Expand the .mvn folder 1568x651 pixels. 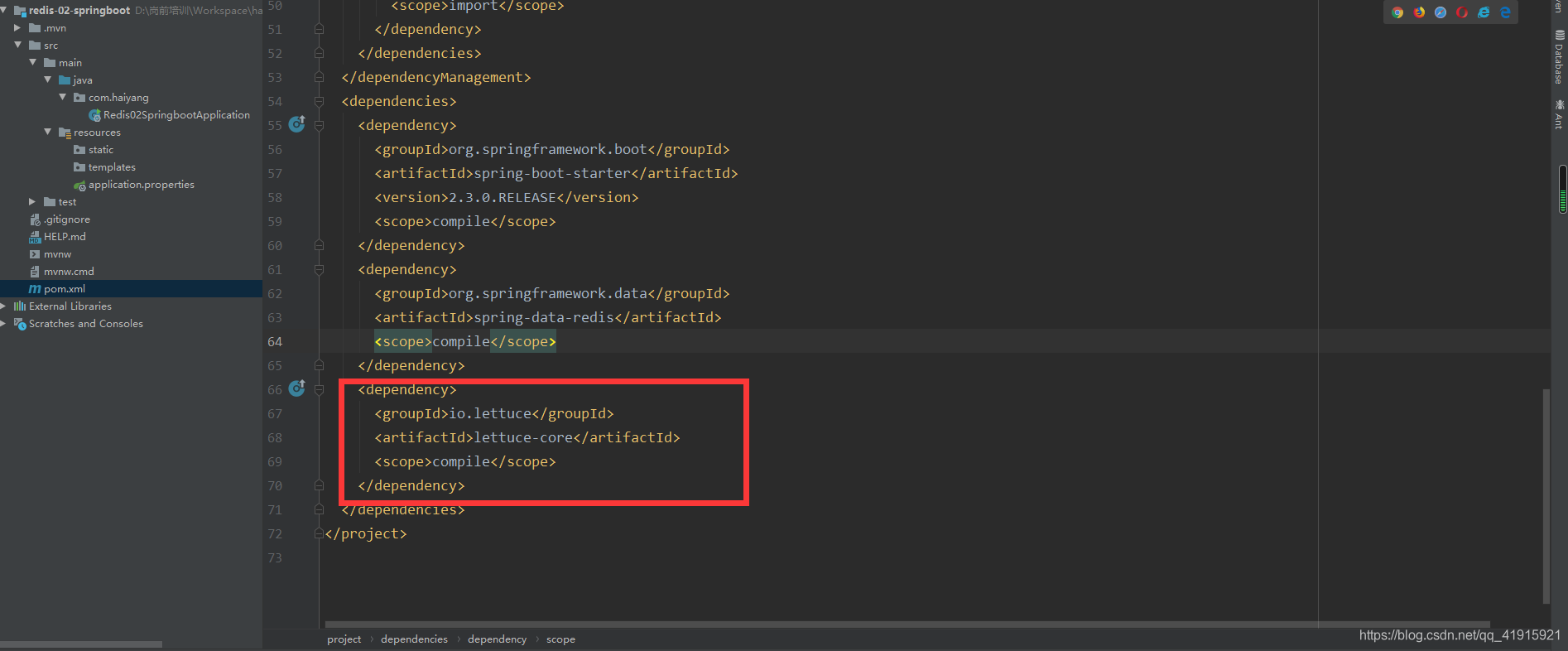[x=17, y=28]
